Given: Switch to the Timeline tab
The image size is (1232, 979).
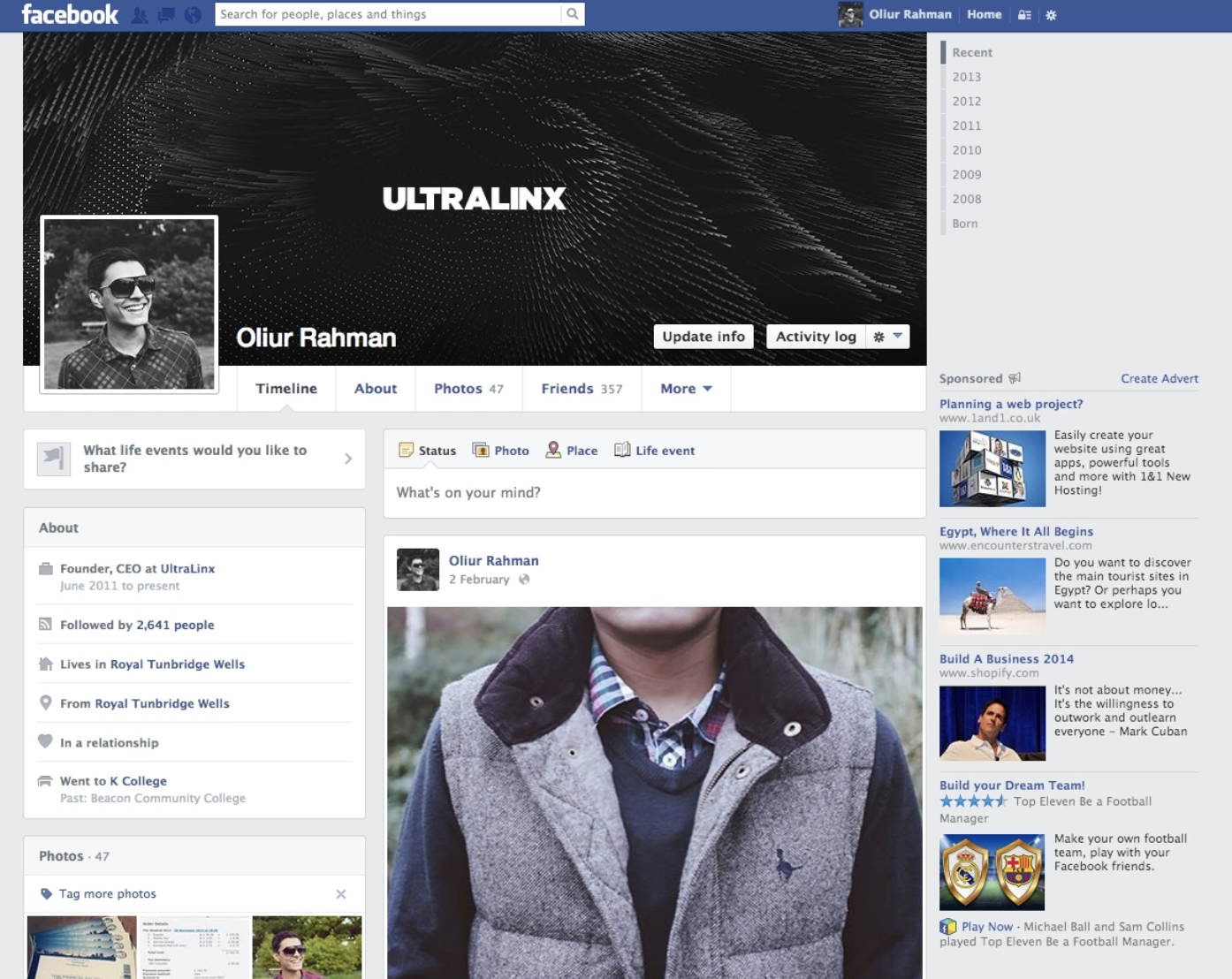Looking at the screenshot, I should [286, 389].
